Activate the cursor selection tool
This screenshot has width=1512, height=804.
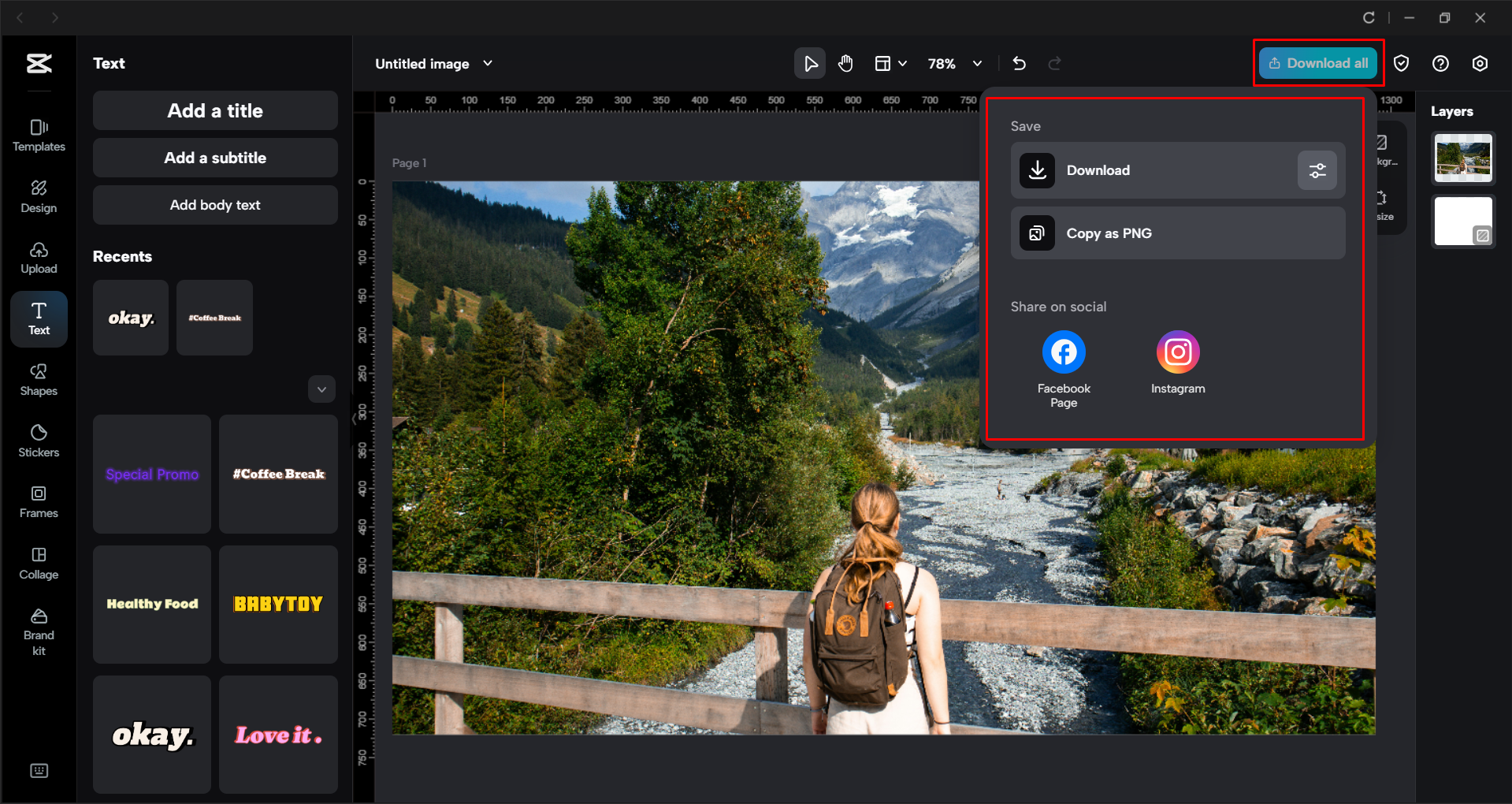[809, 63]
